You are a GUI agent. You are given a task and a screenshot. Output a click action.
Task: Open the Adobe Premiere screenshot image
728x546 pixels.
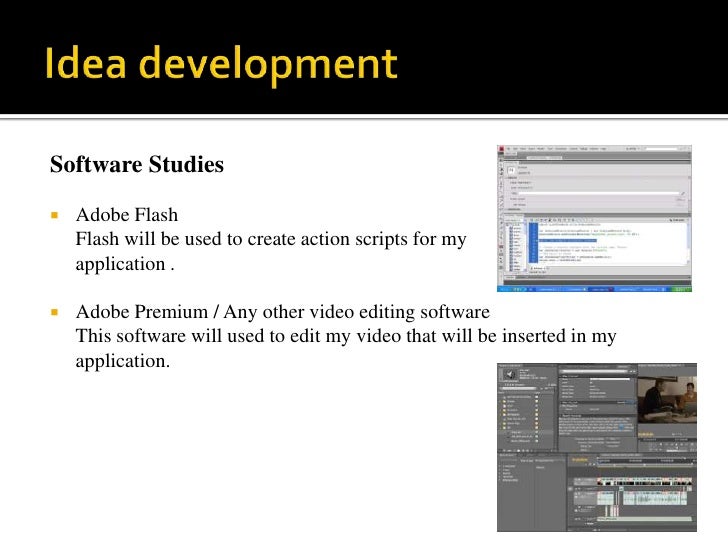tap(597, 447)
